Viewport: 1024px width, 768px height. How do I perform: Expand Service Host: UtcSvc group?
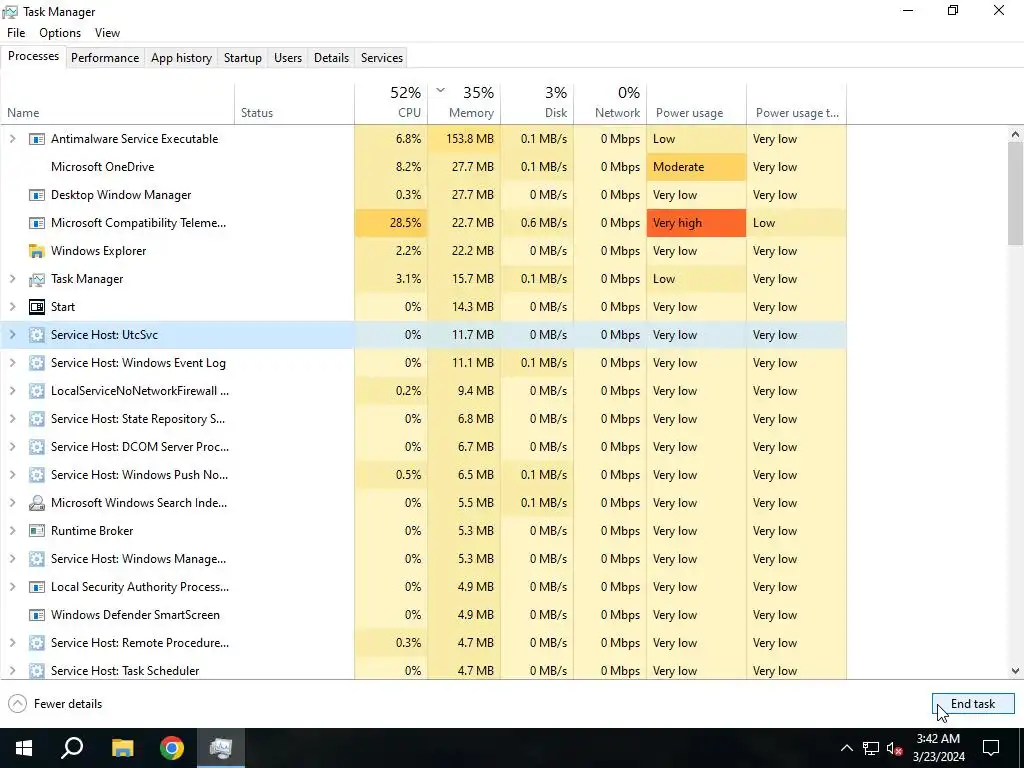pyautogui.click(x=12, y=335)
